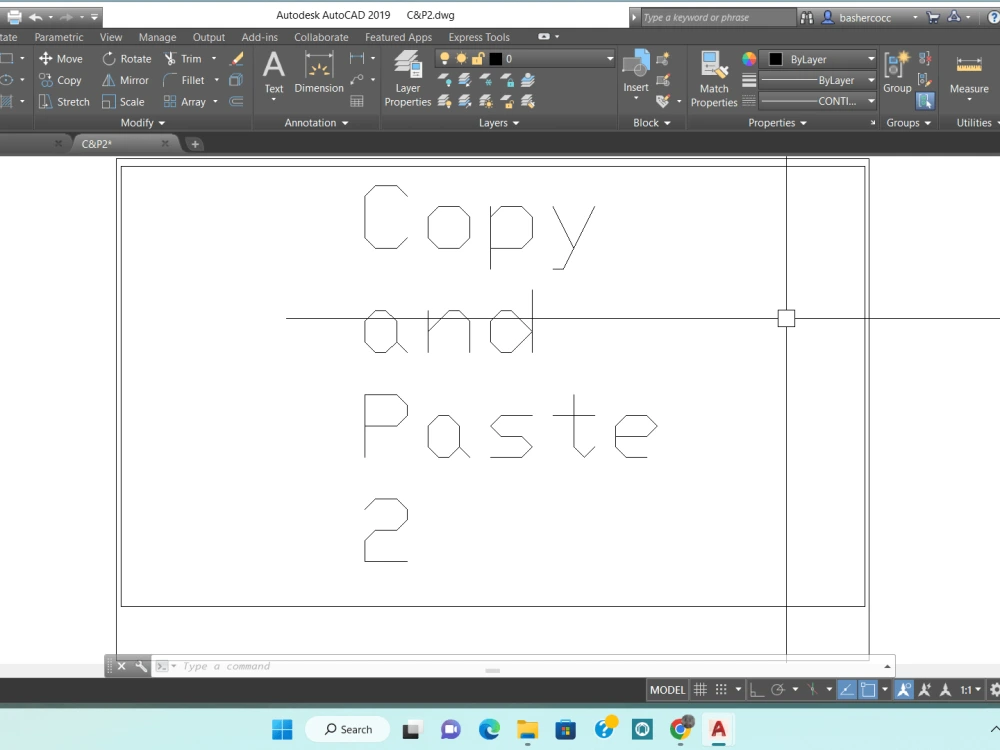This screenshot has width=1000, height=750.
Task: Click the Dimension tool
Action: tap(319, 74)
